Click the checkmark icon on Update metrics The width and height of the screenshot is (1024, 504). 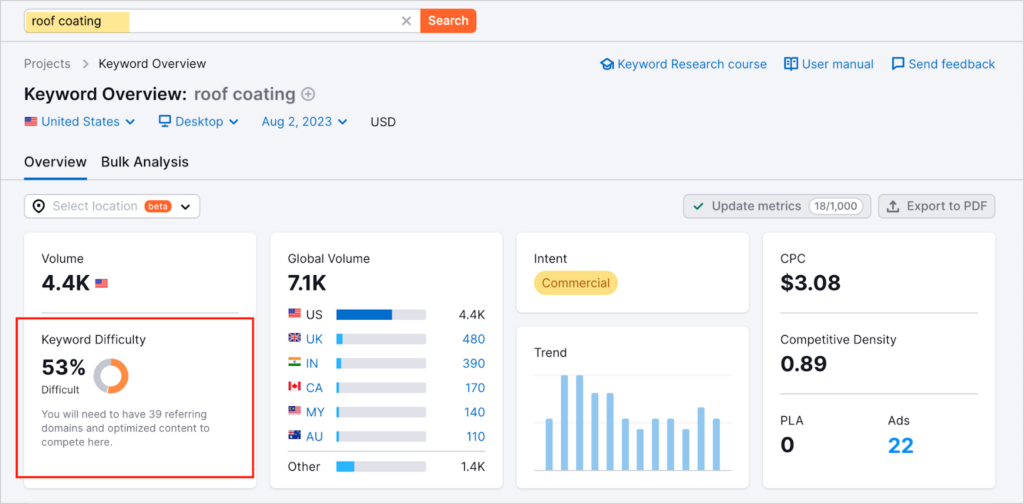[x=698, y=206]
